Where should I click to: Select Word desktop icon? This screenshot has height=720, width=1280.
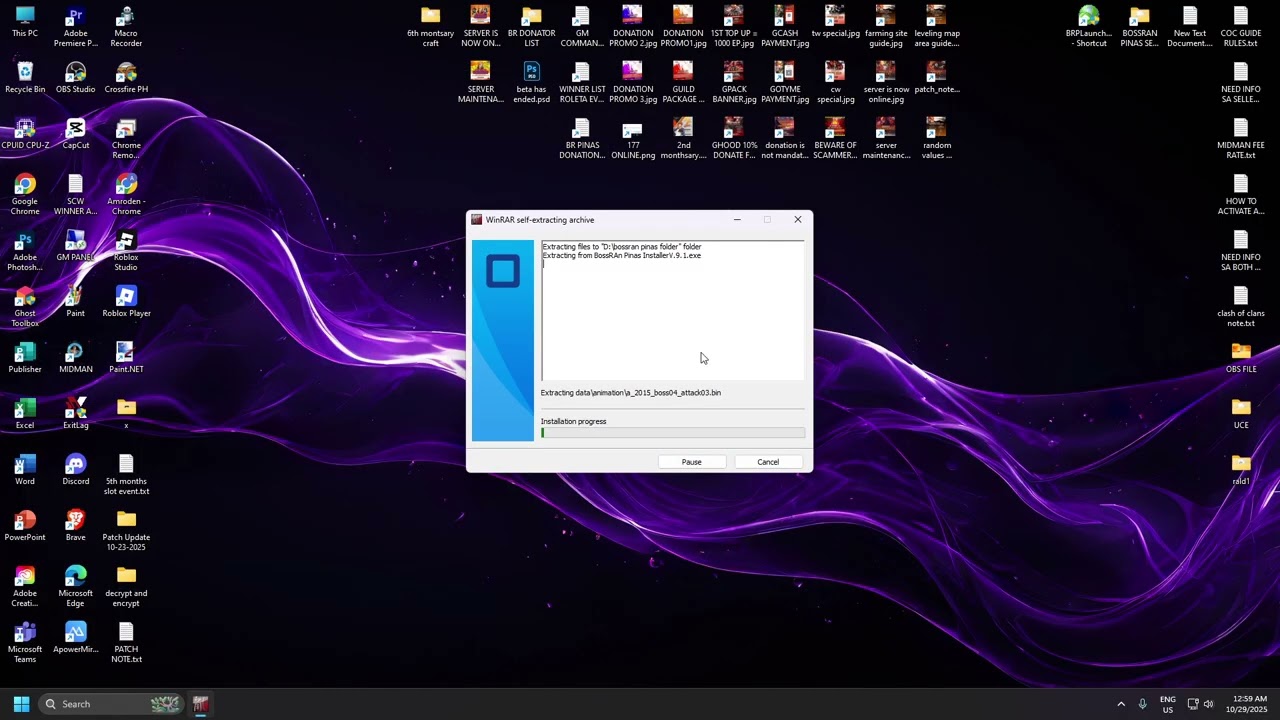pyautogui.click(x=25, y=470)
